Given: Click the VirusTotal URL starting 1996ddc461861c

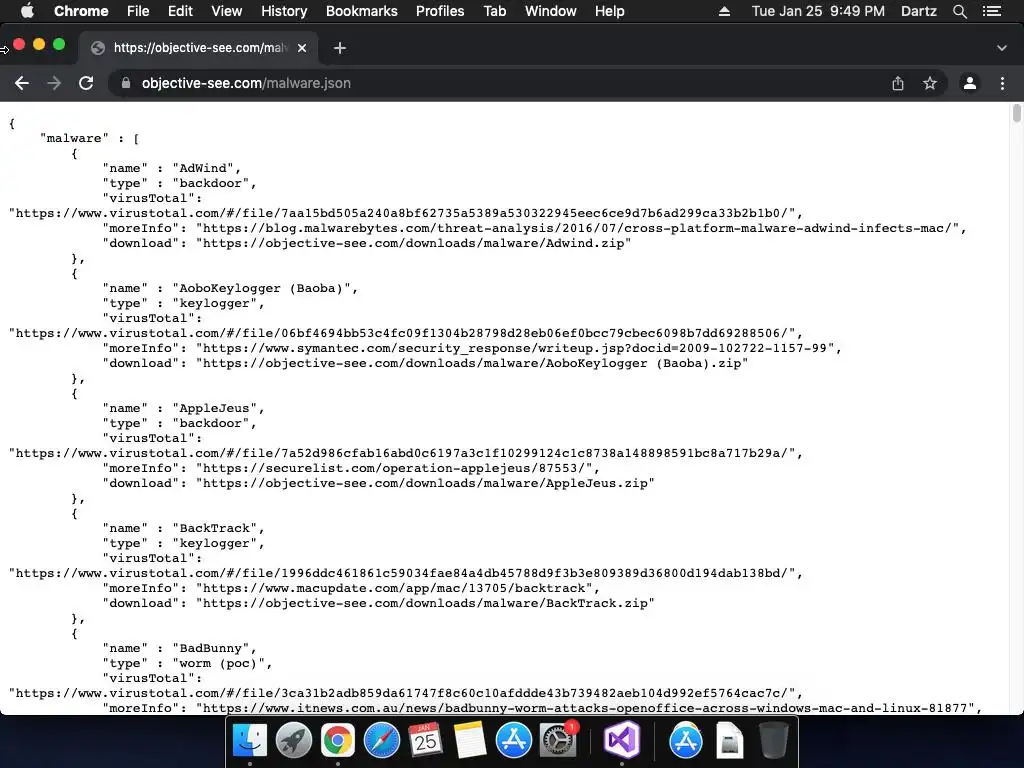Looking at the screenshot, I should [x=402, y=574].
